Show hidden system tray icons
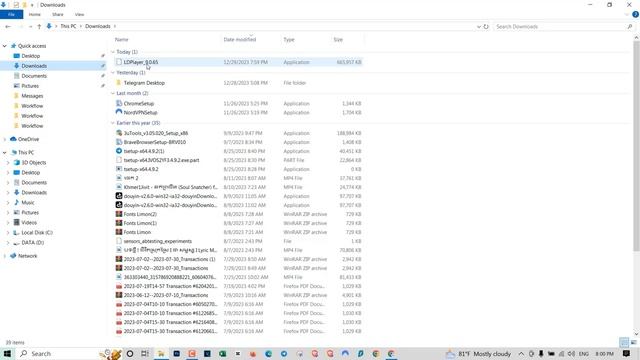Image resolution: width=640 pixels, height=360 pixels. click(521, 353)
